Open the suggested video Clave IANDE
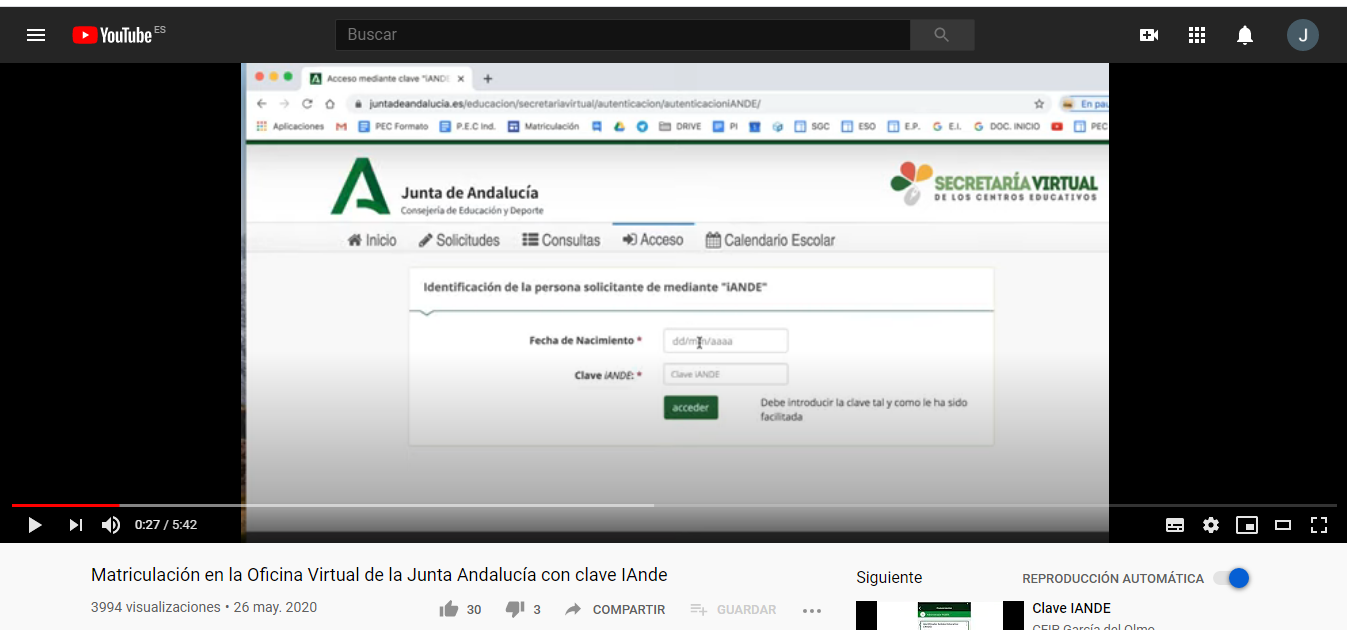 click(x=1071, y=608)
